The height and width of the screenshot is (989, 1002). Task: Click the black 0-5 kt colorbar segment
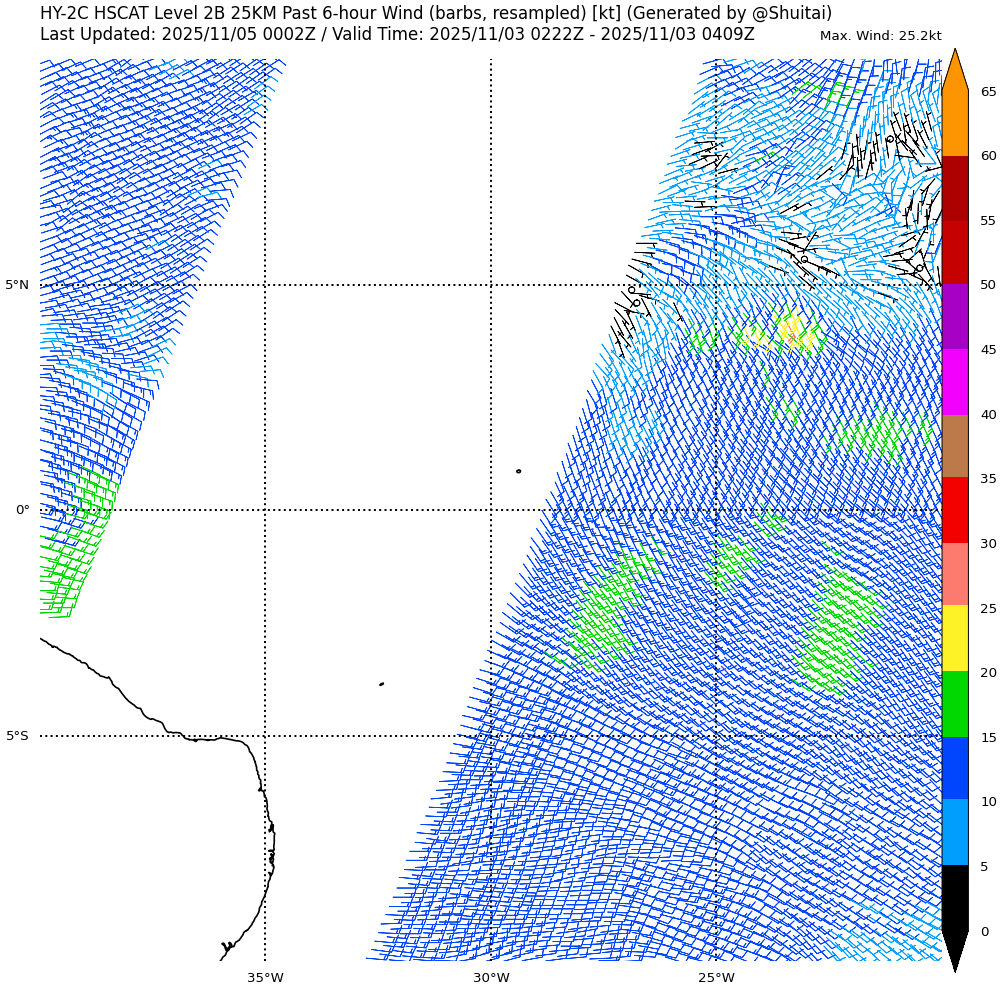pyautogui.click(x=954, y=897)
